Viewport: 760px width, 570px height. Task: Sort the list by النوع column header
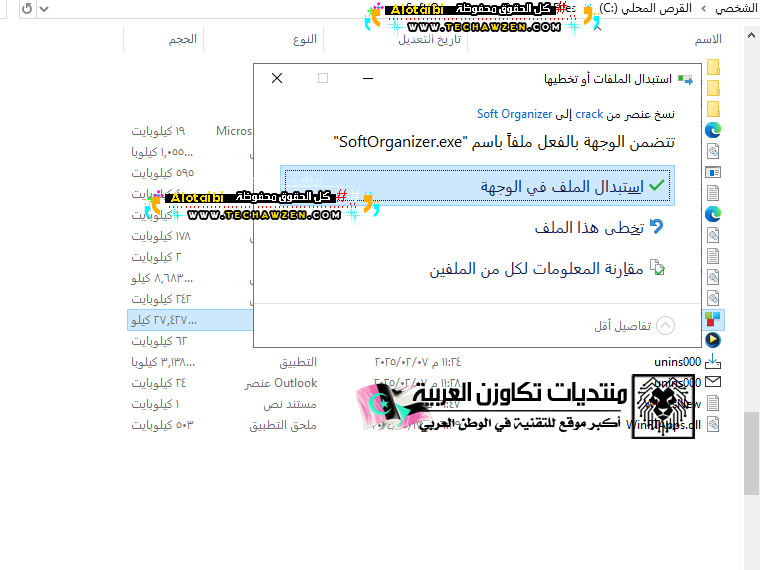pyautogui.click(x=305, y=39)
